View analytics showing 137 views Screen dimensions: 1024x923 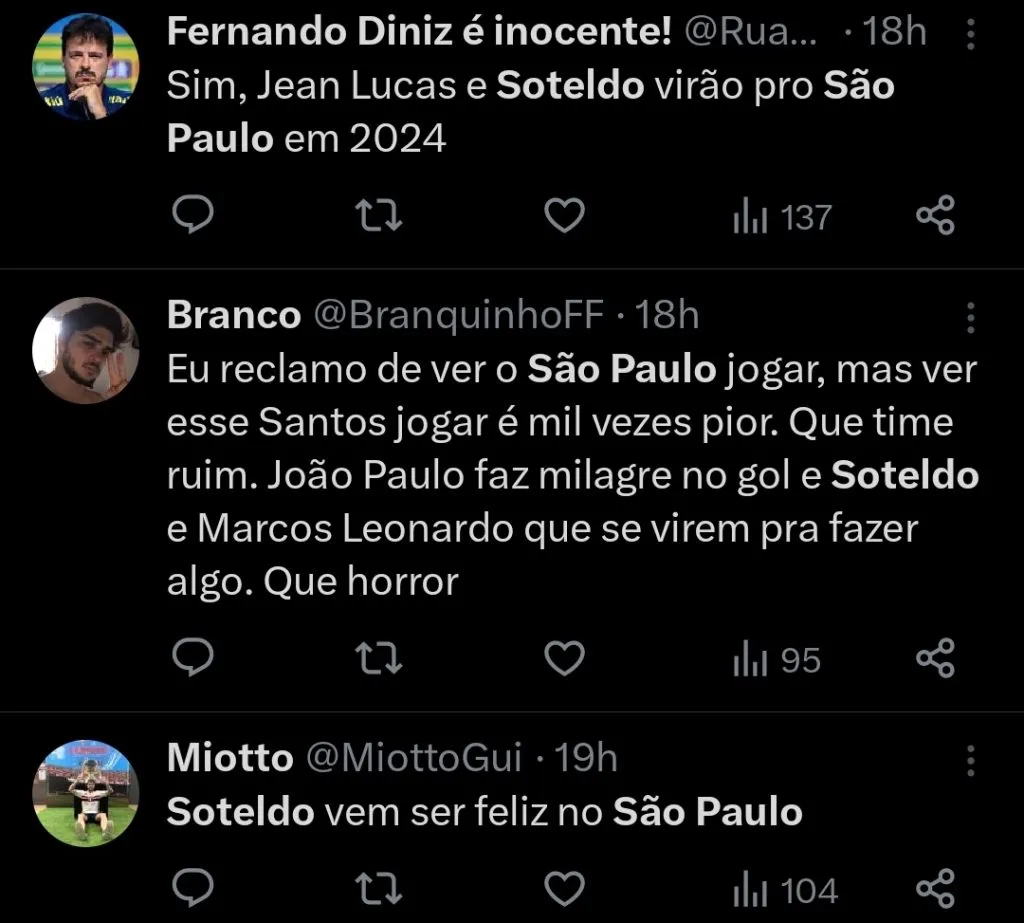(x=781, y=217)
